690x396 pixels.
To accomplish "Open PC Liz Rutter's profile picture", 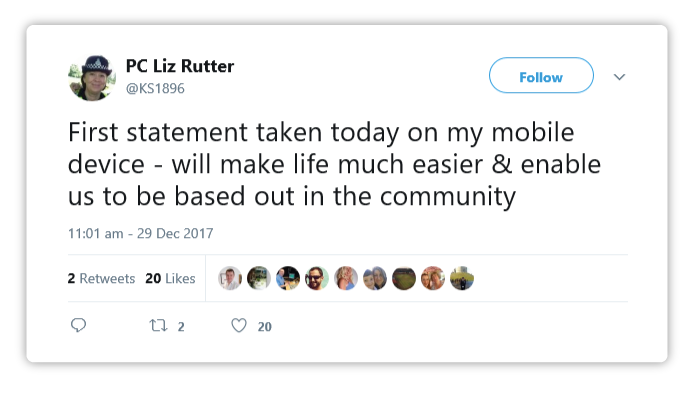I will click(92, 78).
